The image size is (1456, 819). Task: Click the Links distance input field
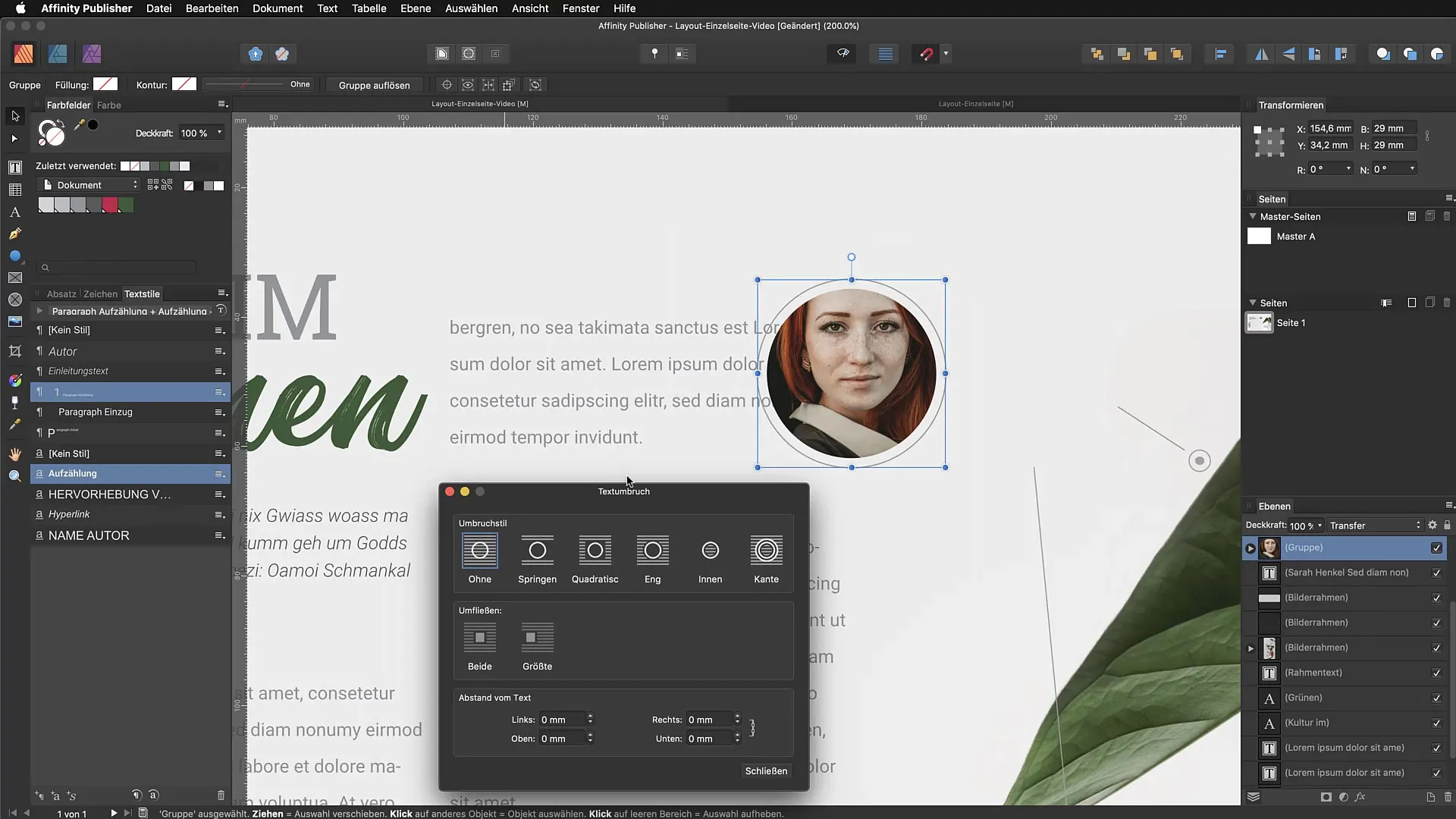pos(561,719)
